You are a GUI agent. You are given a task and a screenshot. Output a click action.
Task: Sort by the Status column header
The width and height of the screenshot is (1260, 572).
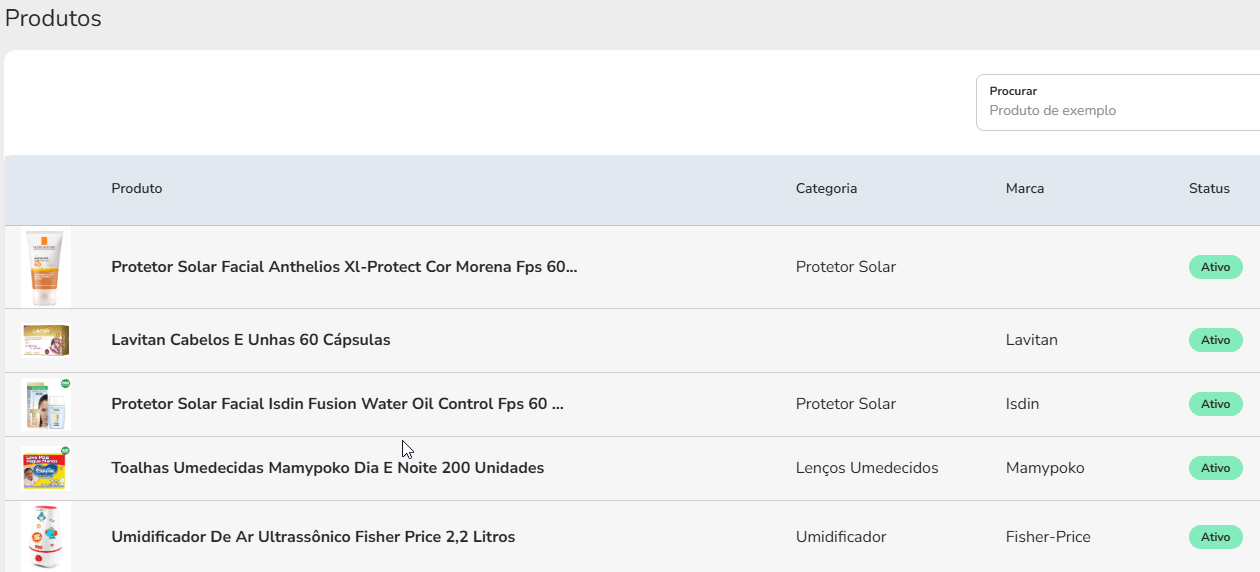[x=1209, y=189]
